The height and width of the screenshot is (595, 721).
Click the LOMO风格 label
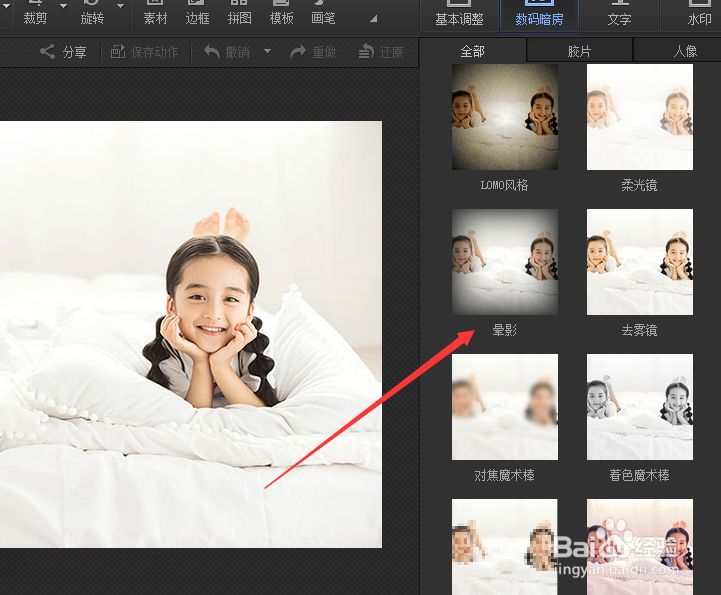(x=504, y=185)
